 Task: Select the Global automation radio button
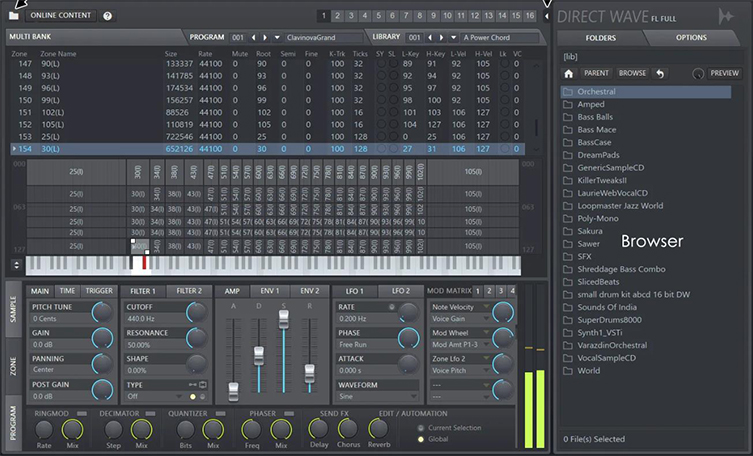422,439
